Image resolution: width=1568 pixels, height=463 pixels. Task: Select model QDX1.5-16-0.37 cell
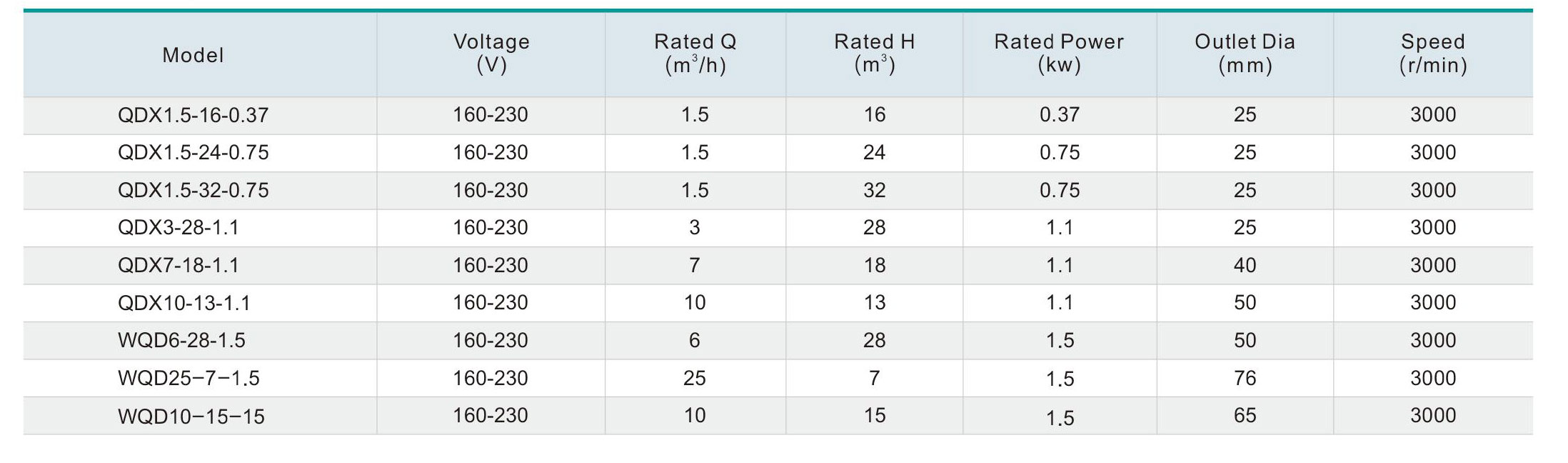193,115
